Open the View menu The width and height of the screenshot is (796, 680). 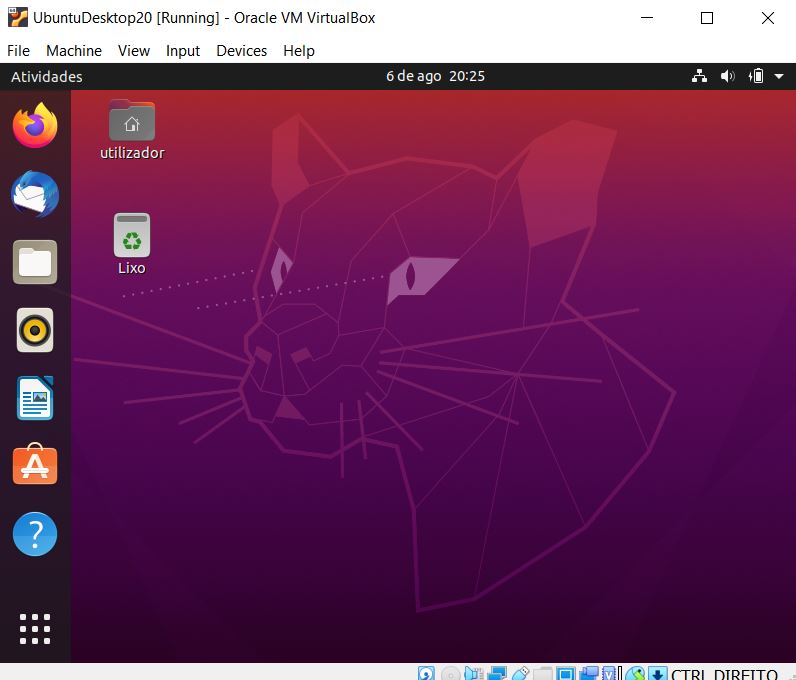coord(134,51)
